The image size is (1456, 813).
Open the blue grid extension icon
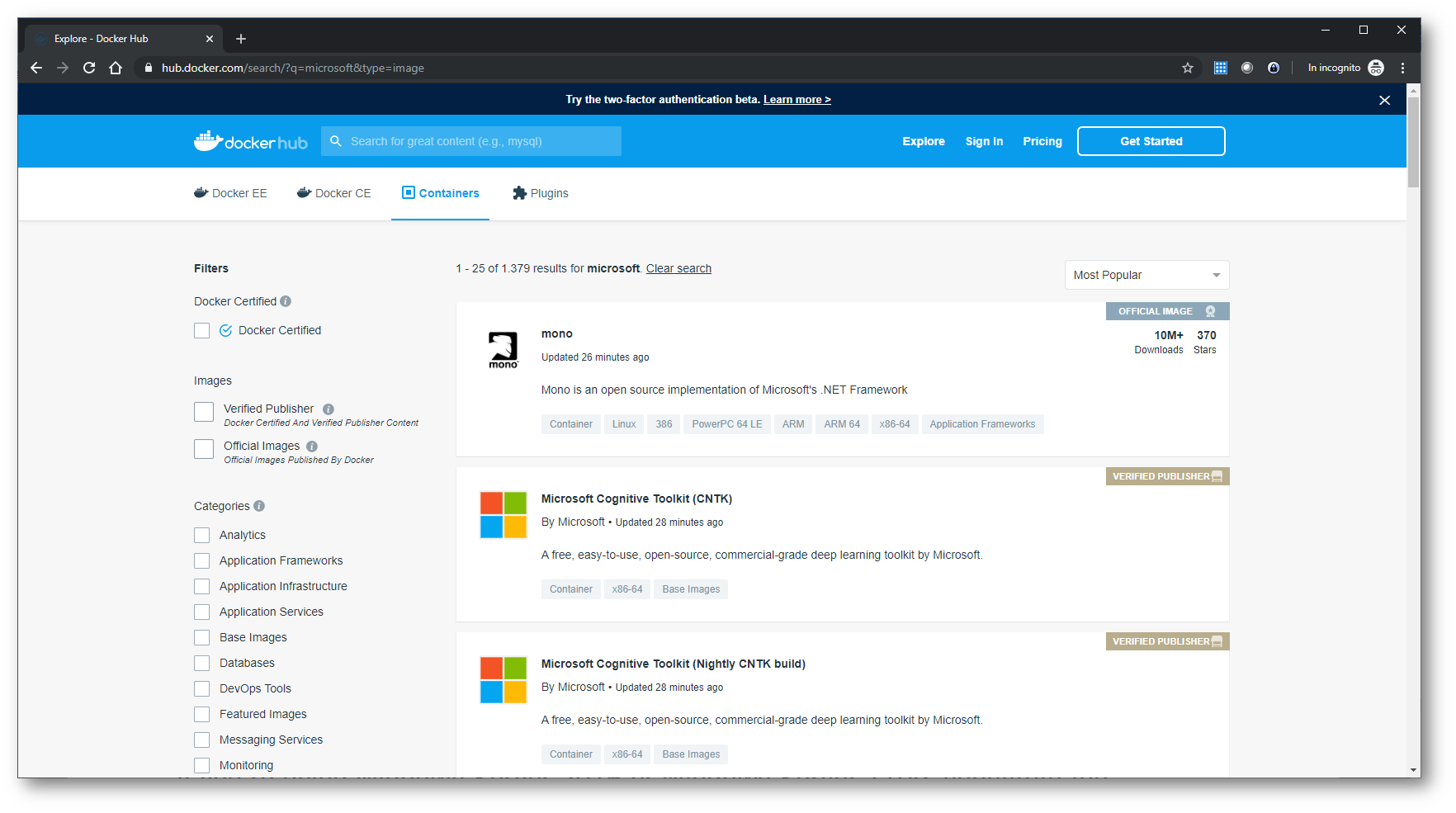(1221, 68)
